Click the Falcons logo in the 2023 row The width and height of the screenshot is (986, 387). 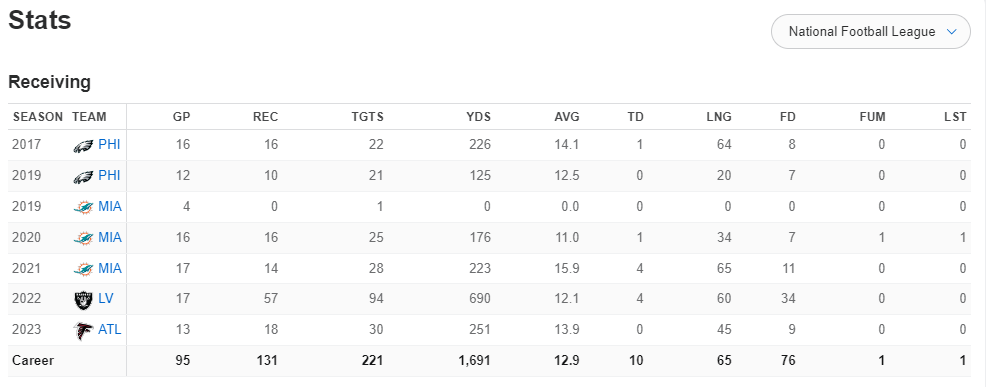(x=83, y=330)
